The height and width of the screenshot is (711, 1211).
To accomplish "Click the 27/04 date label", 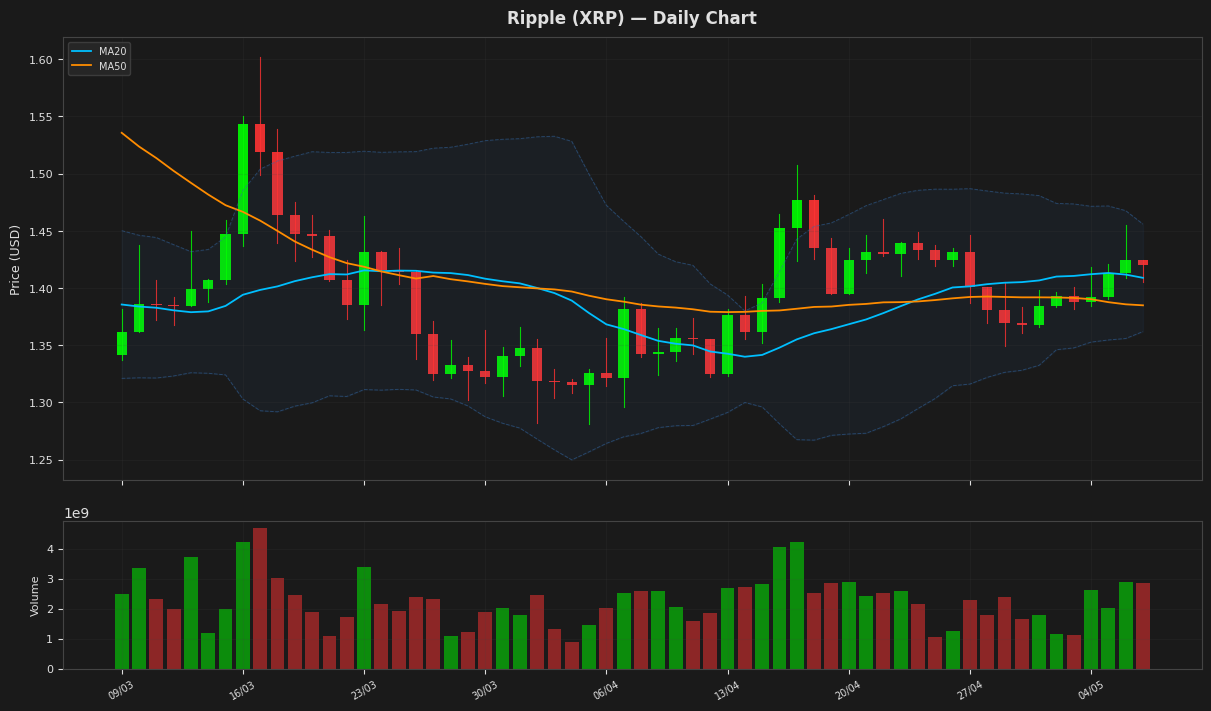I will [969, 690].
